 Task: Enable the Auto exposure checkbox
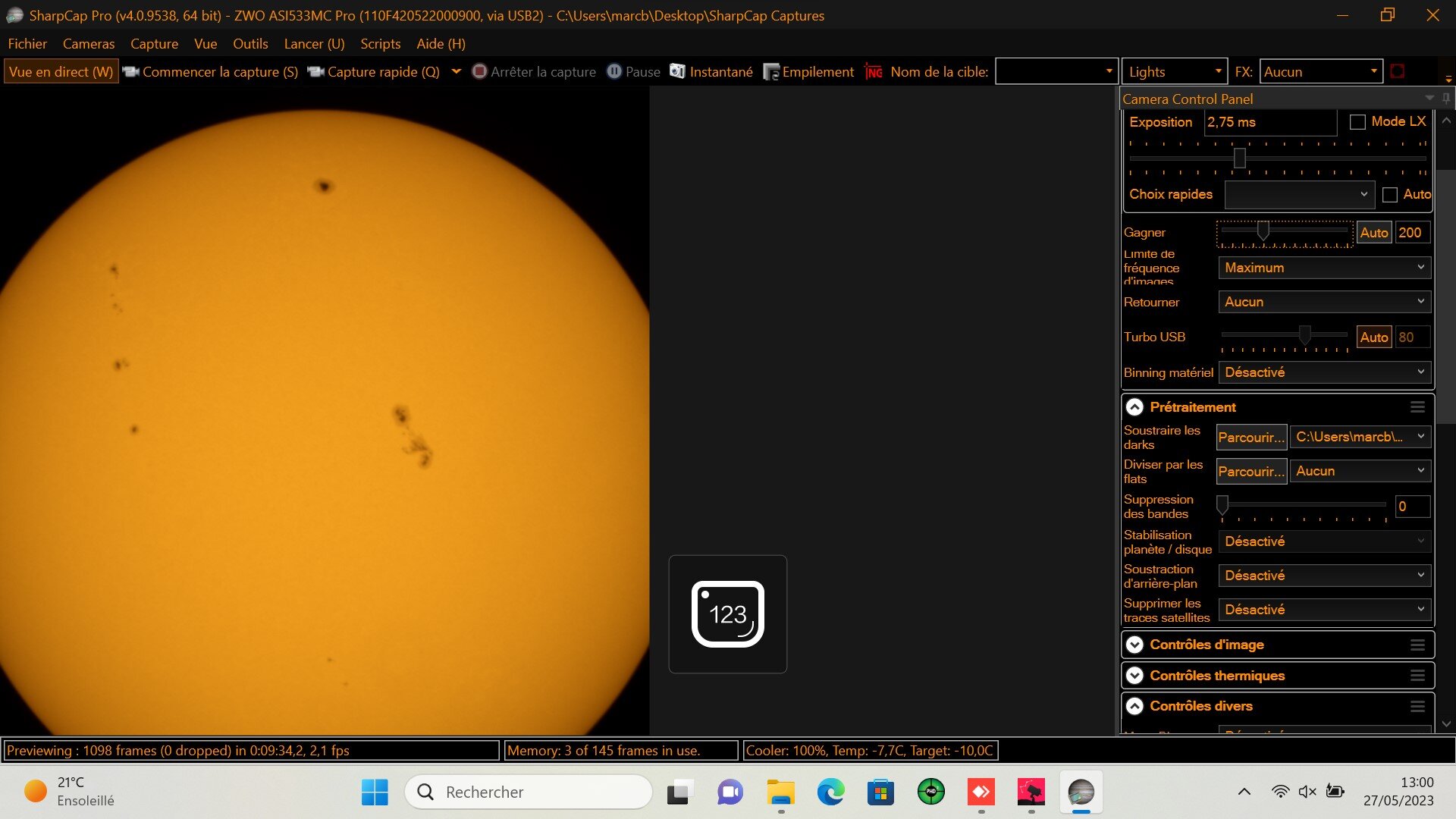[1389, 194]
